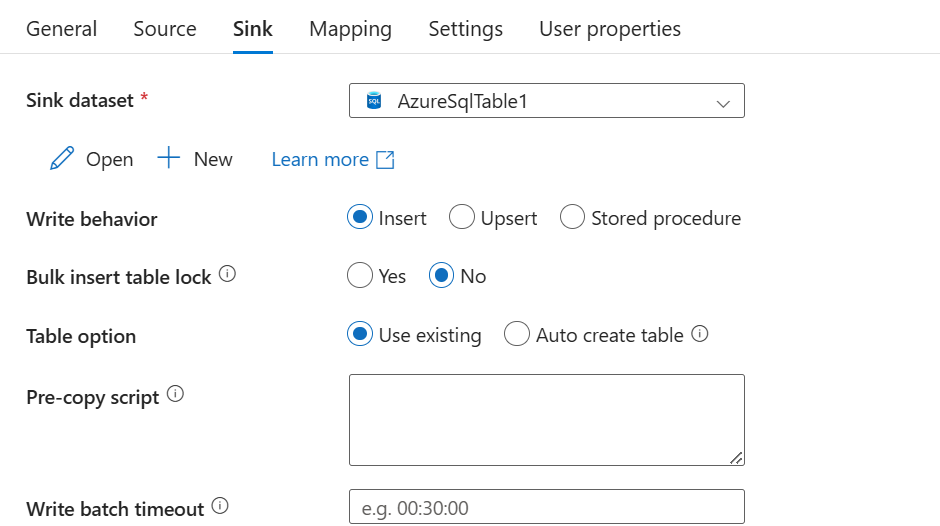The image size is (940, 526).
Task: Switch to the Mapping tab
Action: click(x=350, y=29)
